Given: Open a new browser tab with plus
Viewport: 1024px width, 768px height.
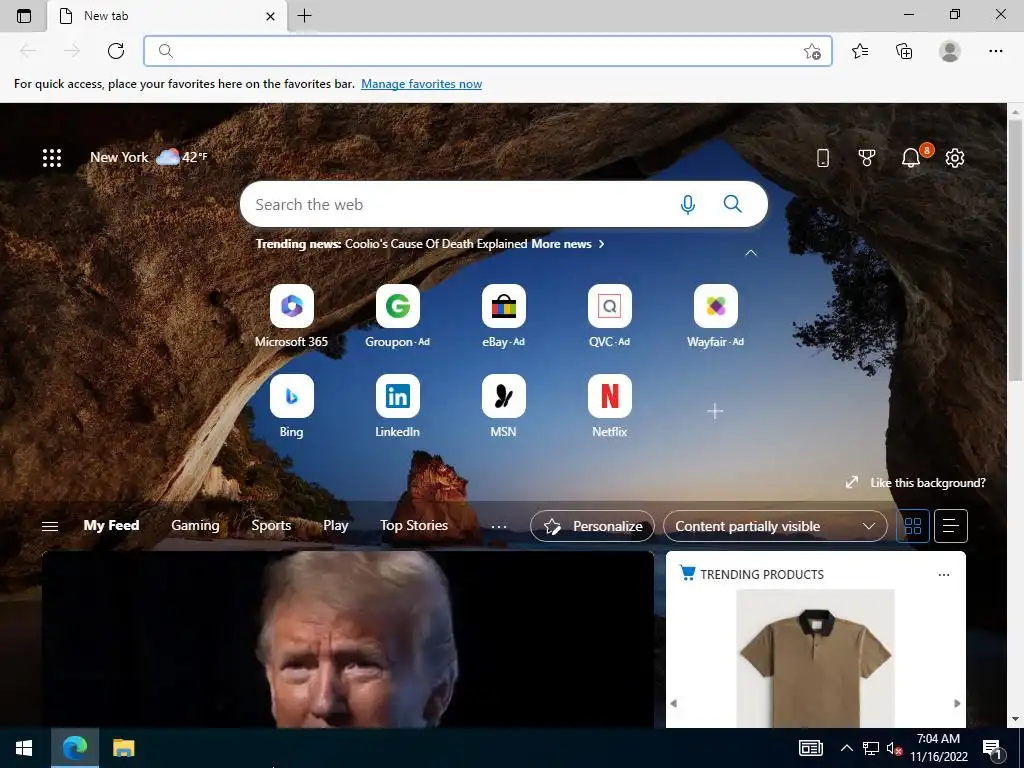Looking at the screenshot, I should pos(304,16).
